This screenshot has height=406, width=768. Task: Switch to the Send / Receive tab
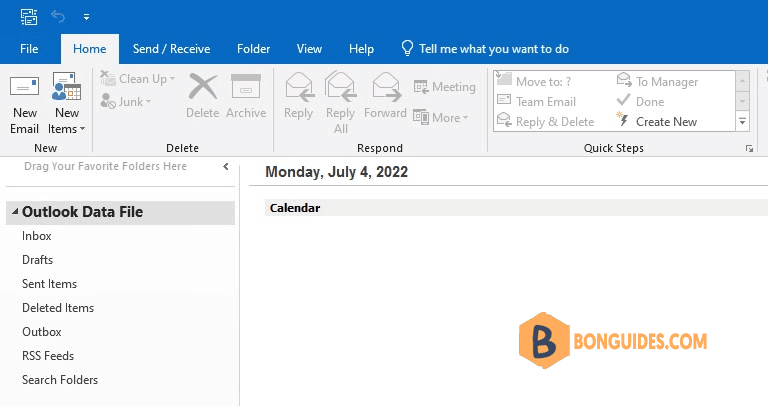pyautogui.click(x=171, y=49)
